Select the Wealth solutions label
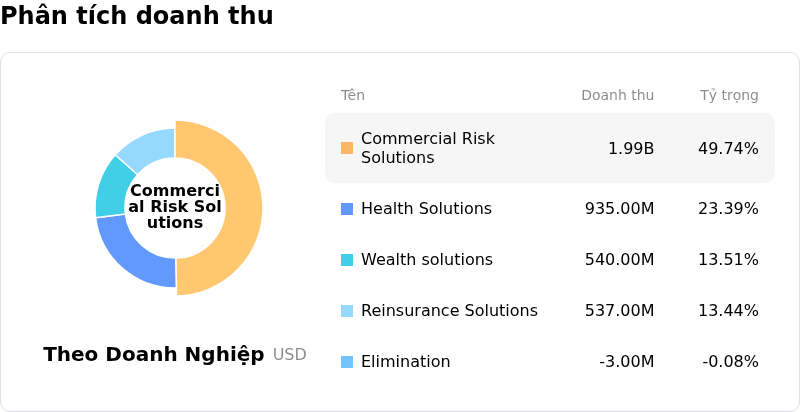 pos(427,260)
